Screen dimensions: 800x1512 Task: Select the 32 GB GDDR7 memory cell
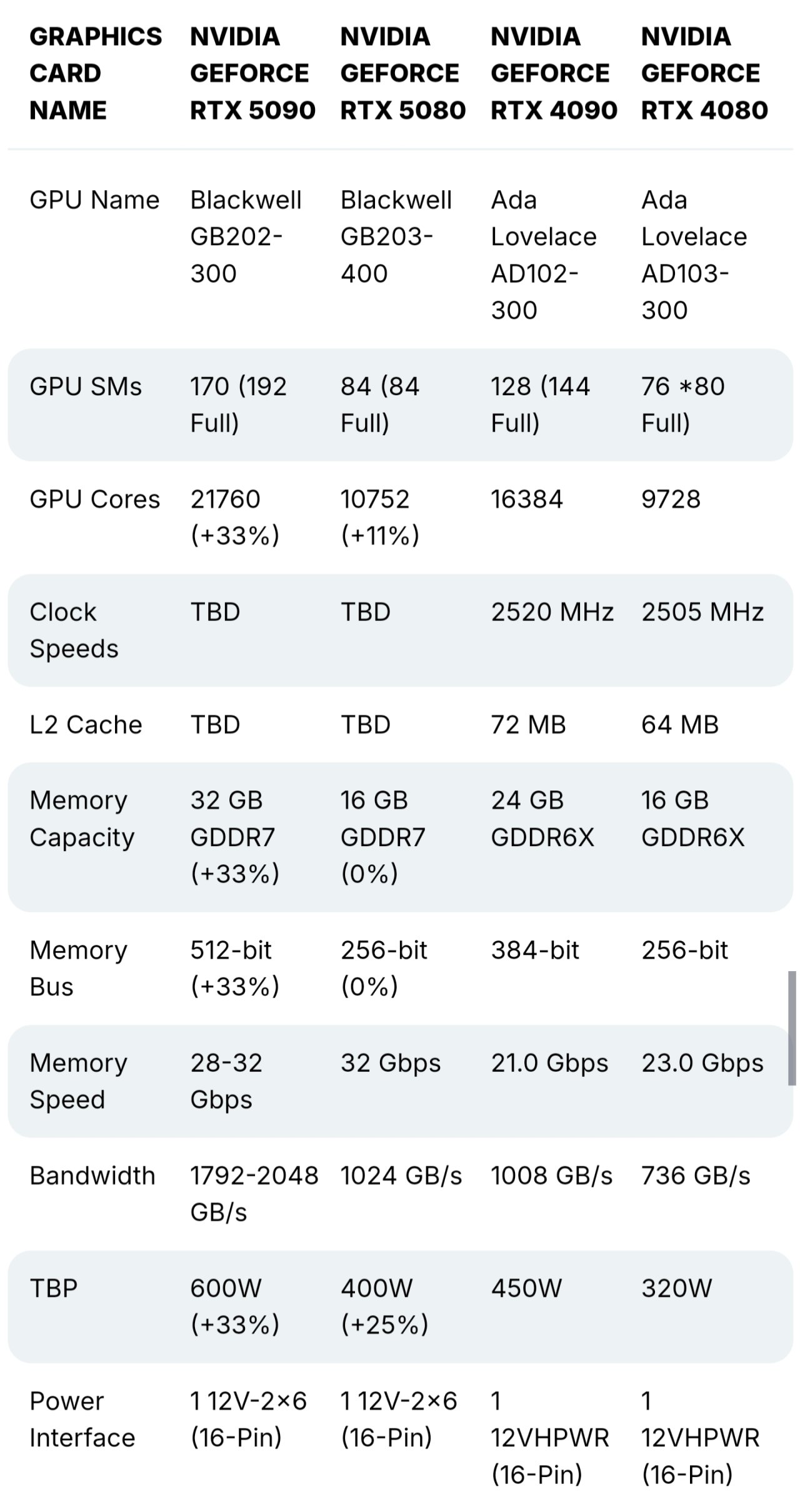click(x=234, y=837)
